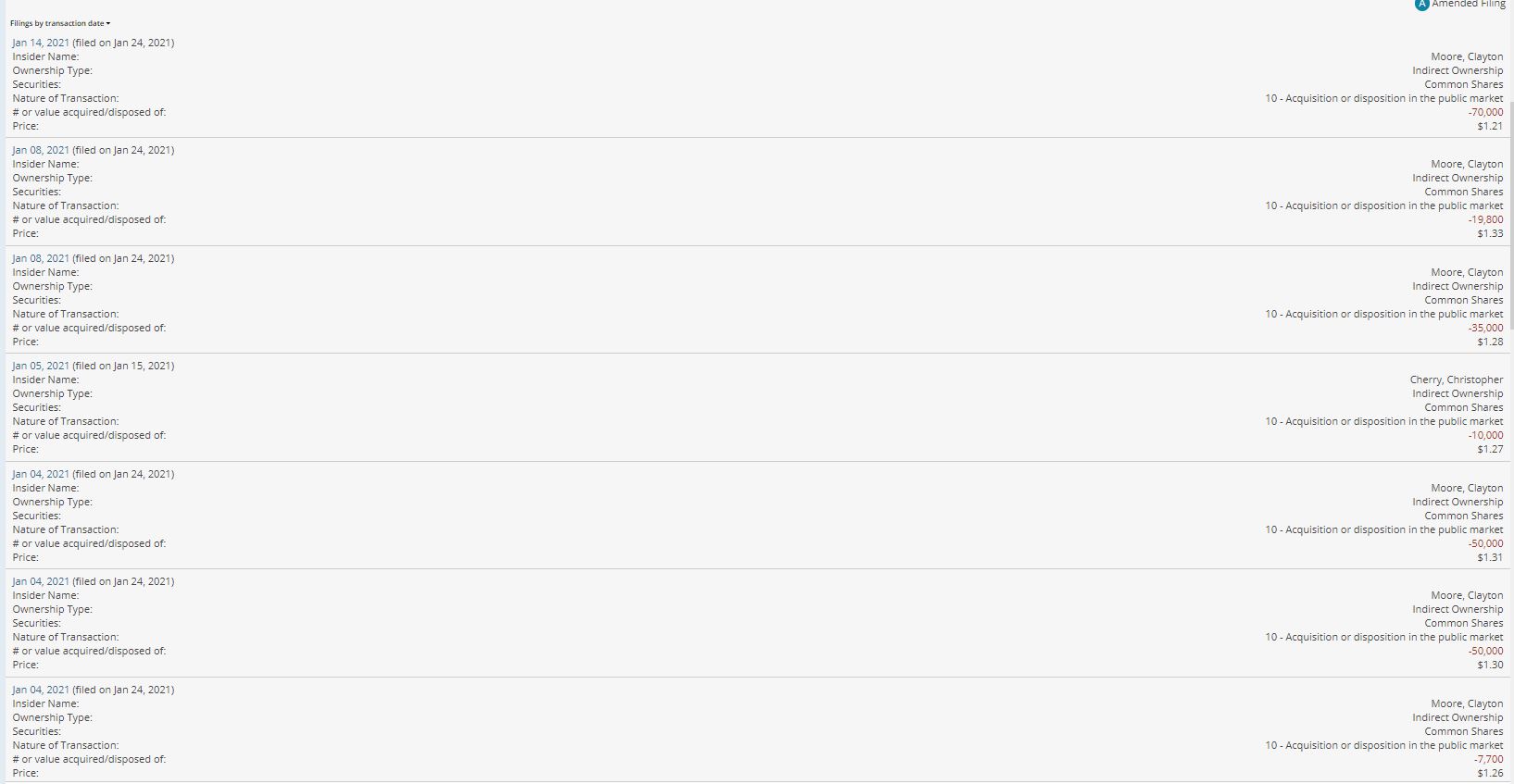This screenshot has height=784, width=1514.
Task: Click the -10,000 disposed value
Action: click(1485, 435)
